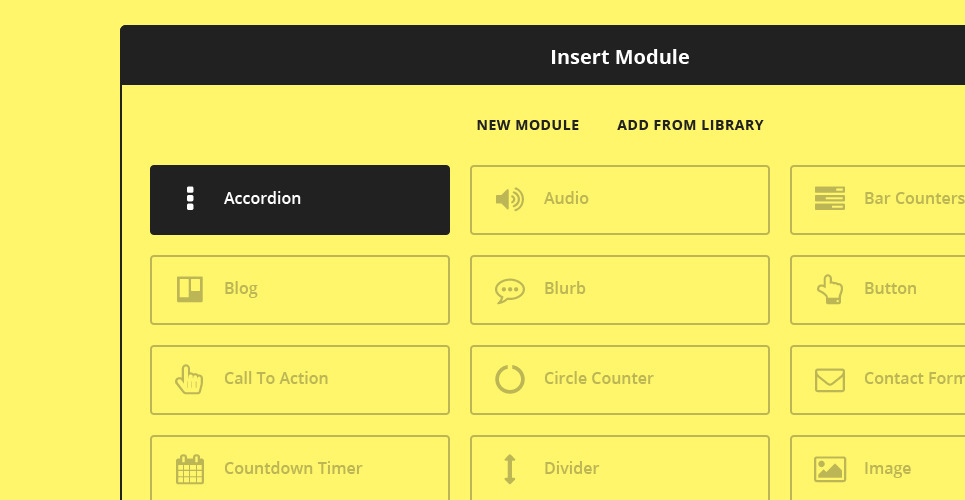Screen dimensions: 965x500
Task: Select the Blurb module label
Action: pos(565,289)
